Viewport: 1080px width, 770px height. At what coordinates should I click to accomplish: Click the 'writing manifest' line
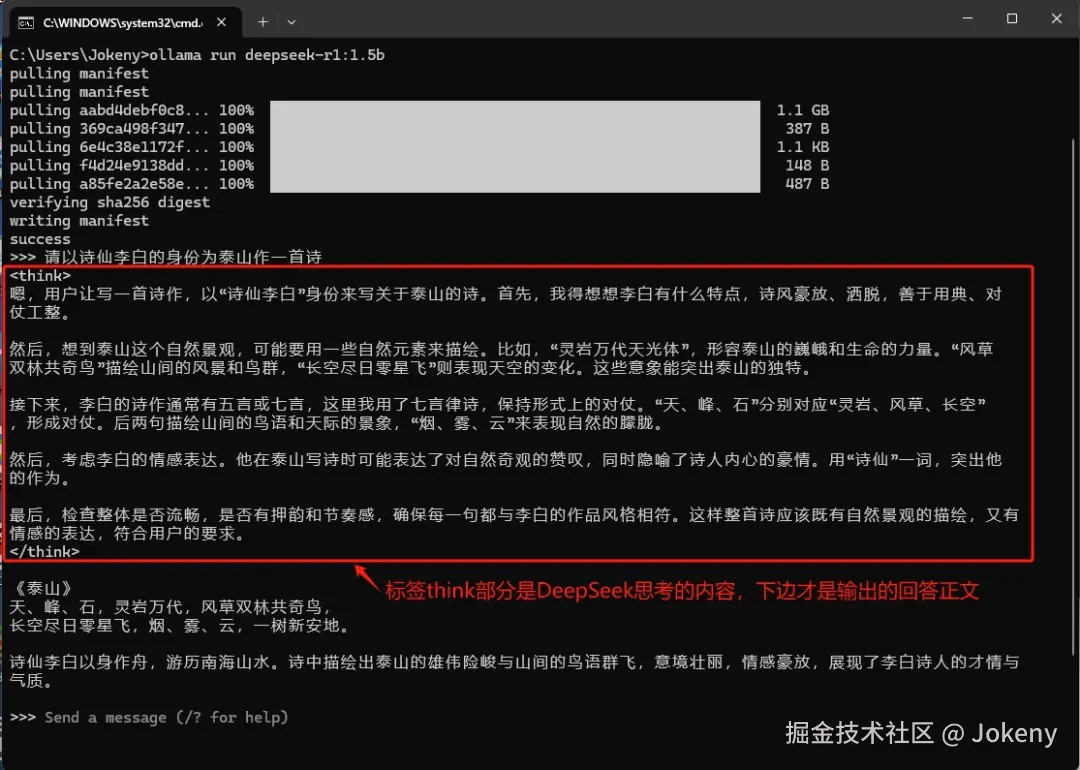point(79,221)
